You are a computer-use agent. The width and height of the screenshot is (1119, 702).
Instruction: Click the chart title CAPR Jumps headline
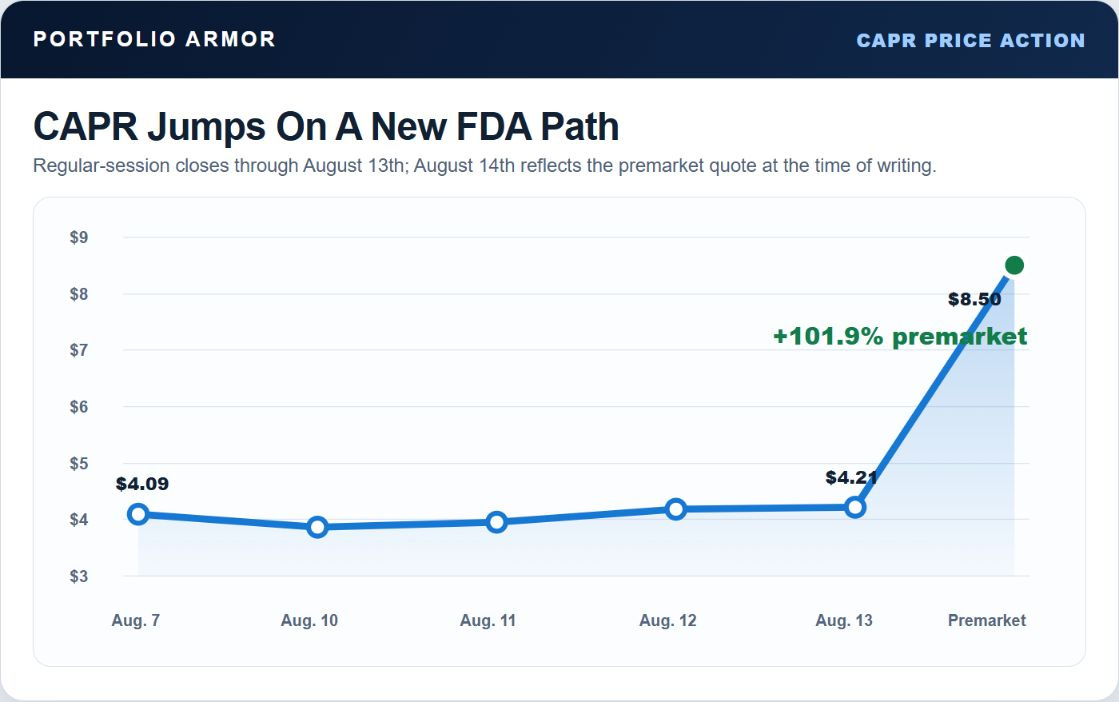tap(326, 126)
